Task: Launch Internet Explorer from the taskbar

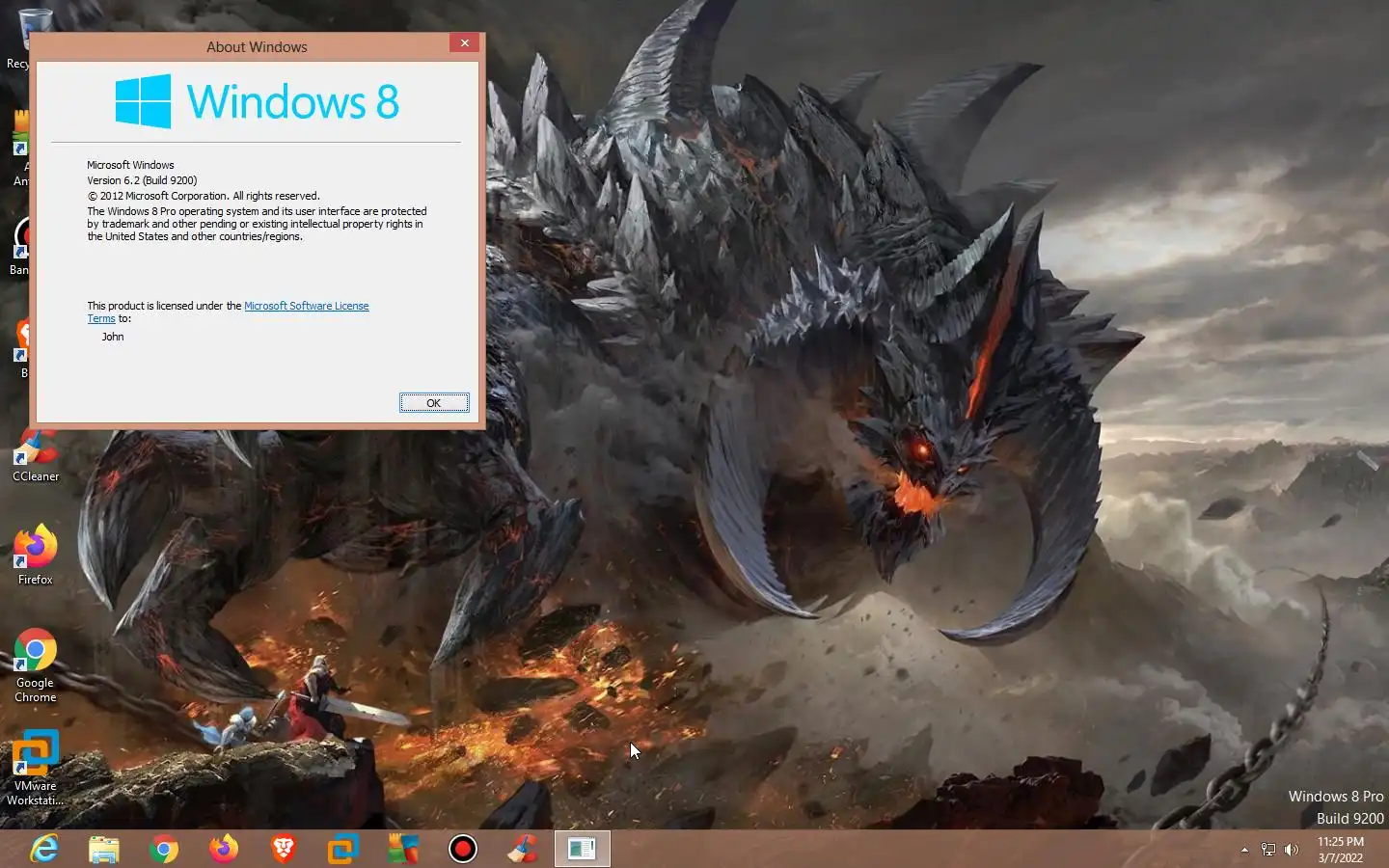Action: tap(44, 849)
